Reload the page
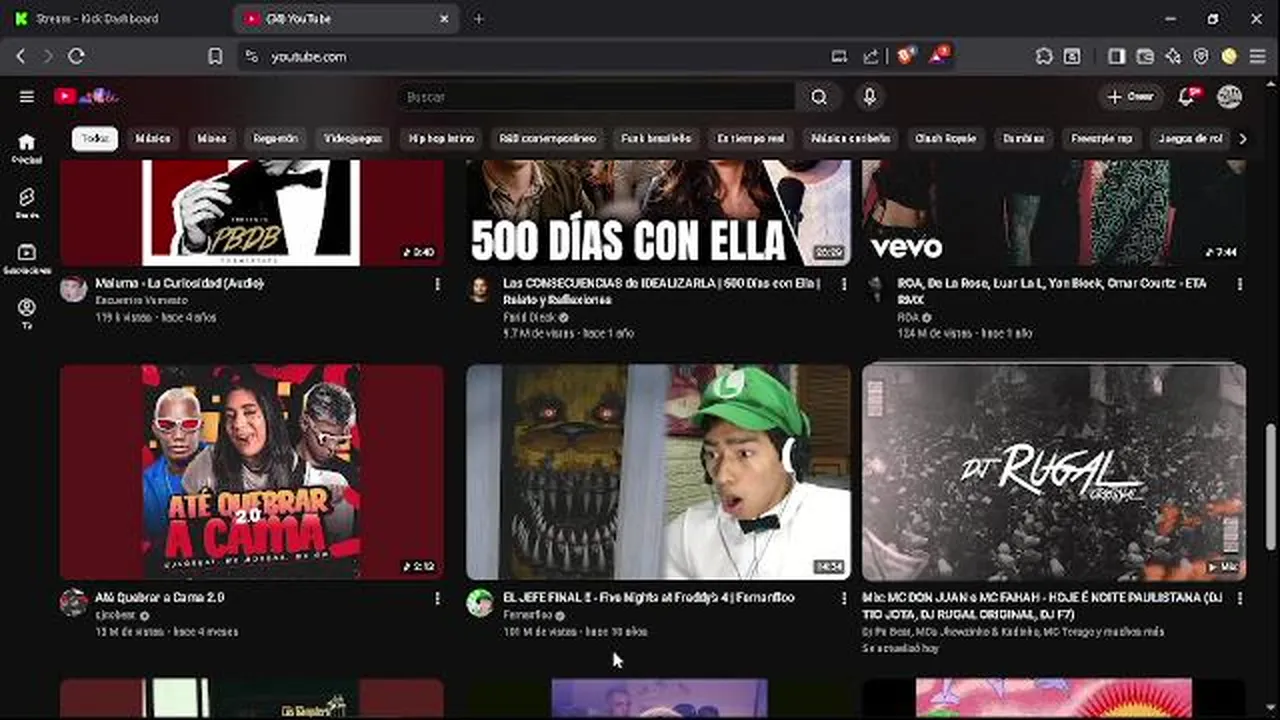 point(76,57)
